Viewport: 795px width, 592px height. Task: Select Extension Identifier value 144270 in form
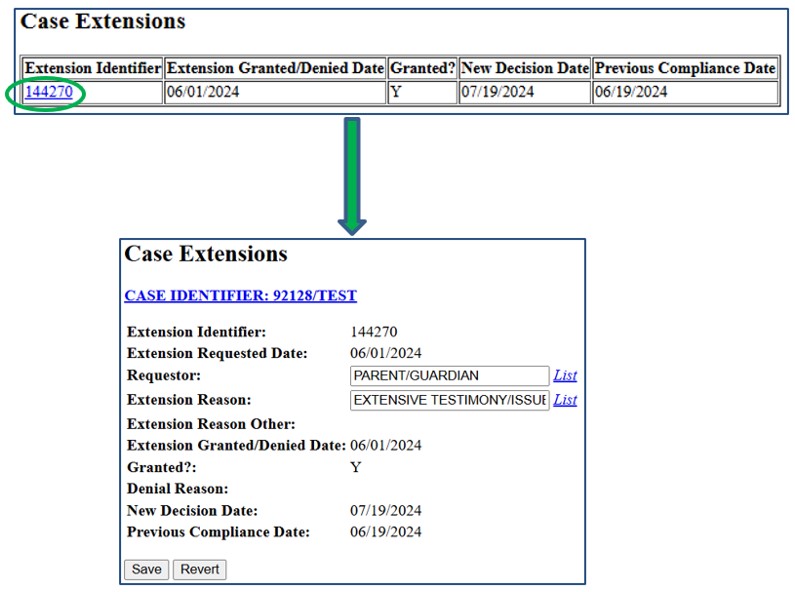tap(374, 332)
